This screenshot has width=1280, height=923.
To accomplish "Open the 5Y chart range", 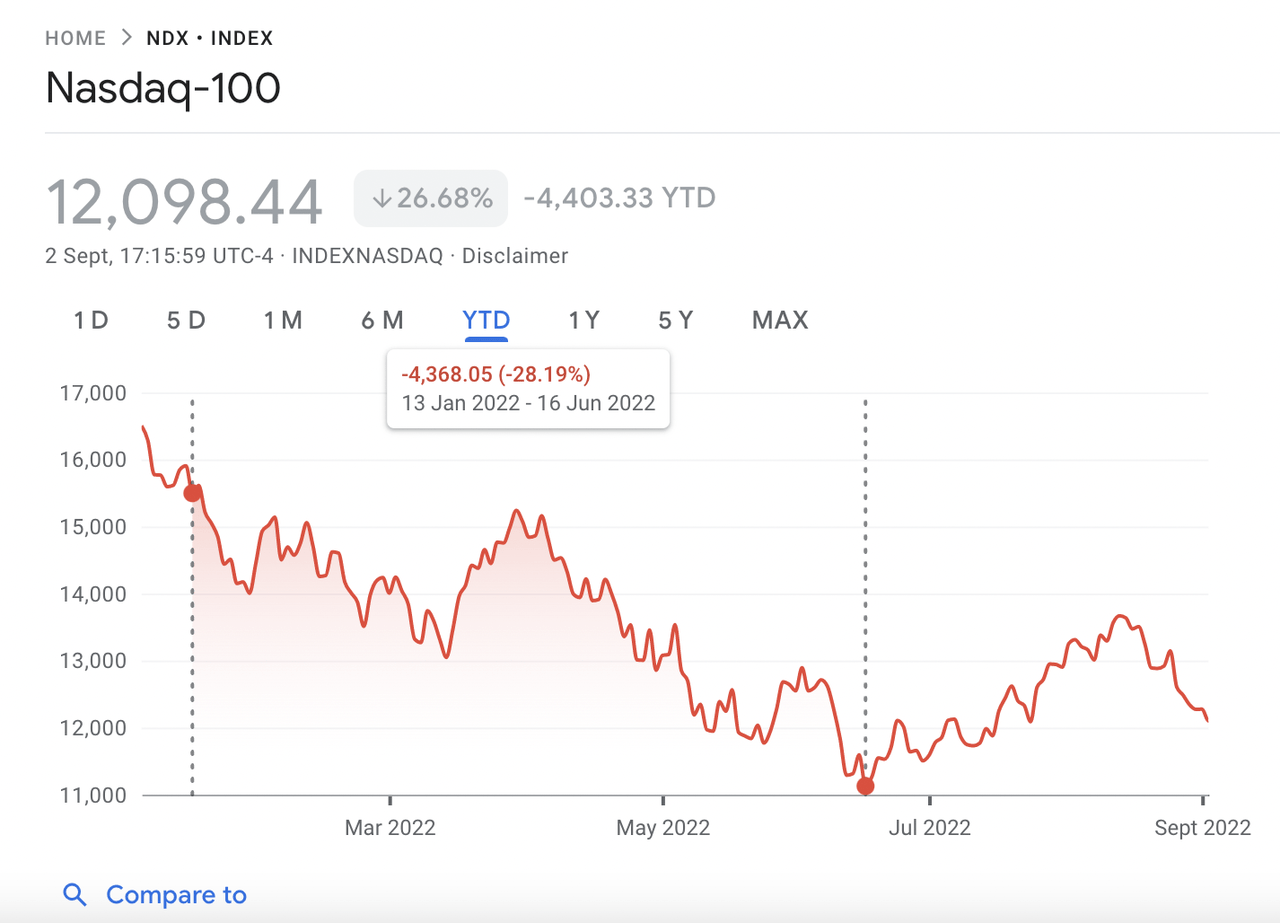I will point(675,321).
